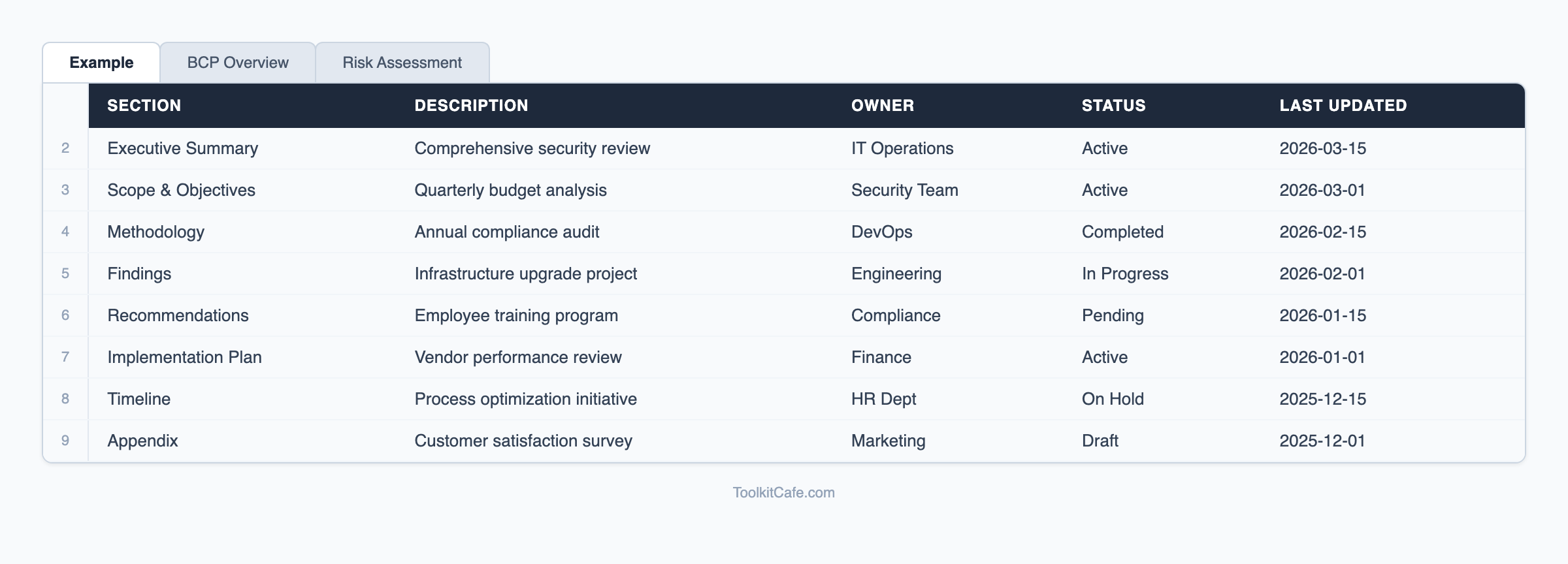Select the In Progress status cell
1568x564 pixels.
[x=1124, y=274]
